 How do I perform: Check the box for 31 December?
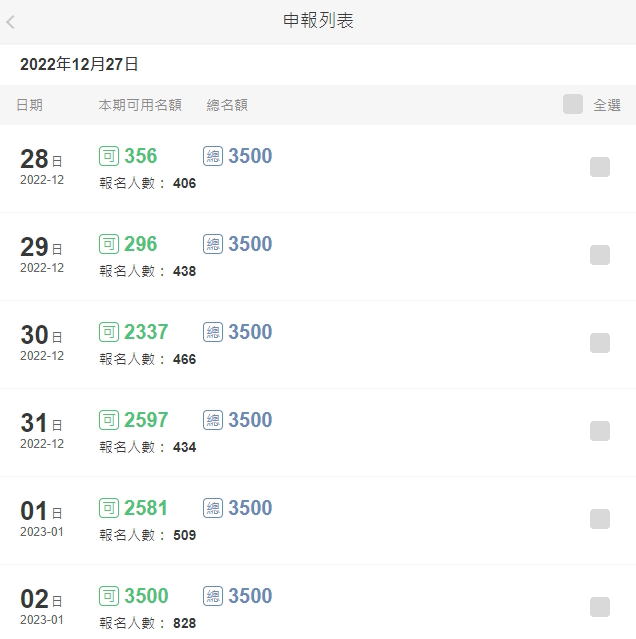[x=600, y=431]
